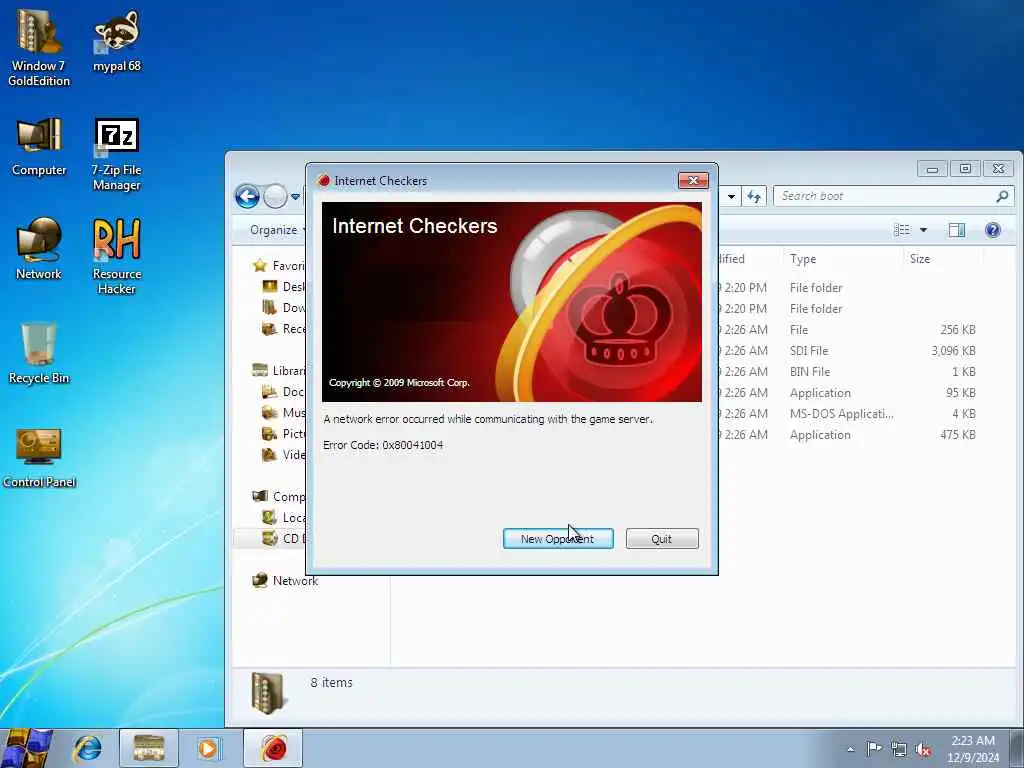Switch to Internet Checkers taskbar button
Image resolution: width=1024 pixels, height=768 pixels.
coord(273,748)
